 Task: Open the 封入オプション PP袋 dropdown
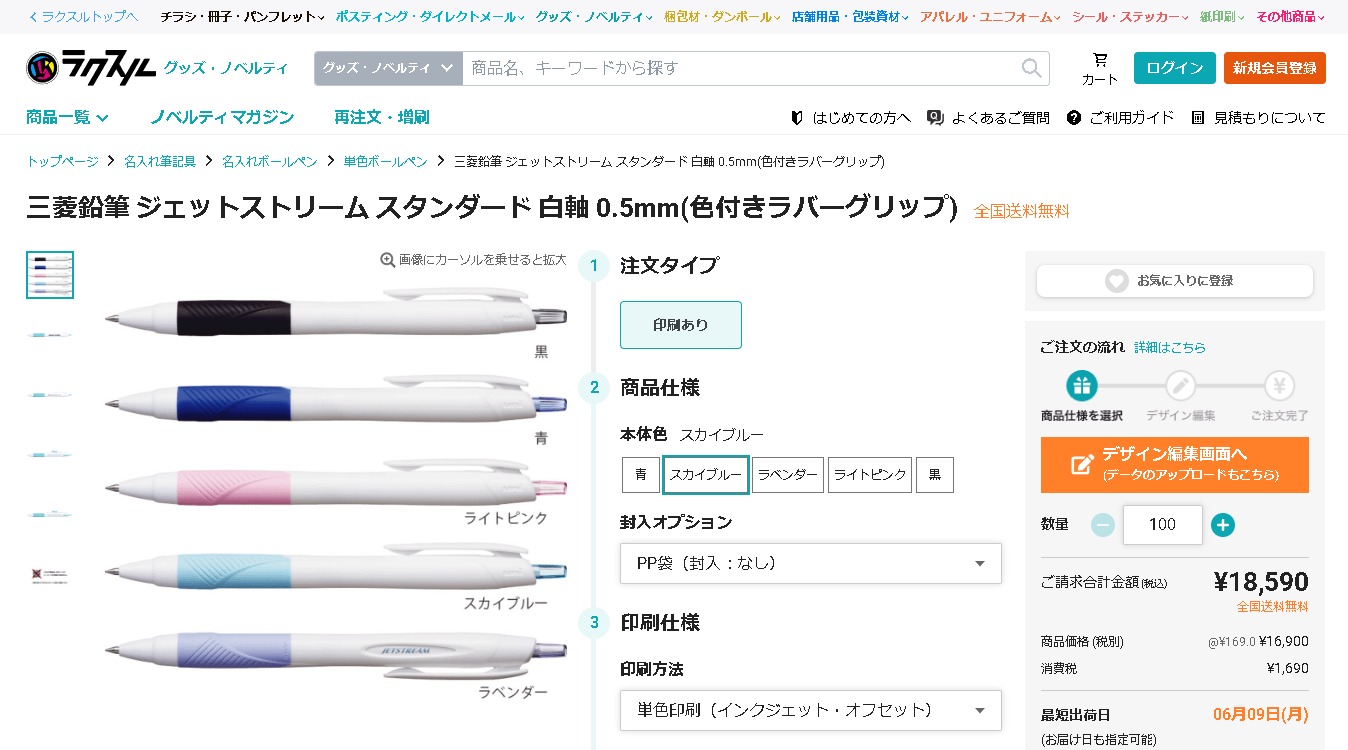(x=811, y=563)
